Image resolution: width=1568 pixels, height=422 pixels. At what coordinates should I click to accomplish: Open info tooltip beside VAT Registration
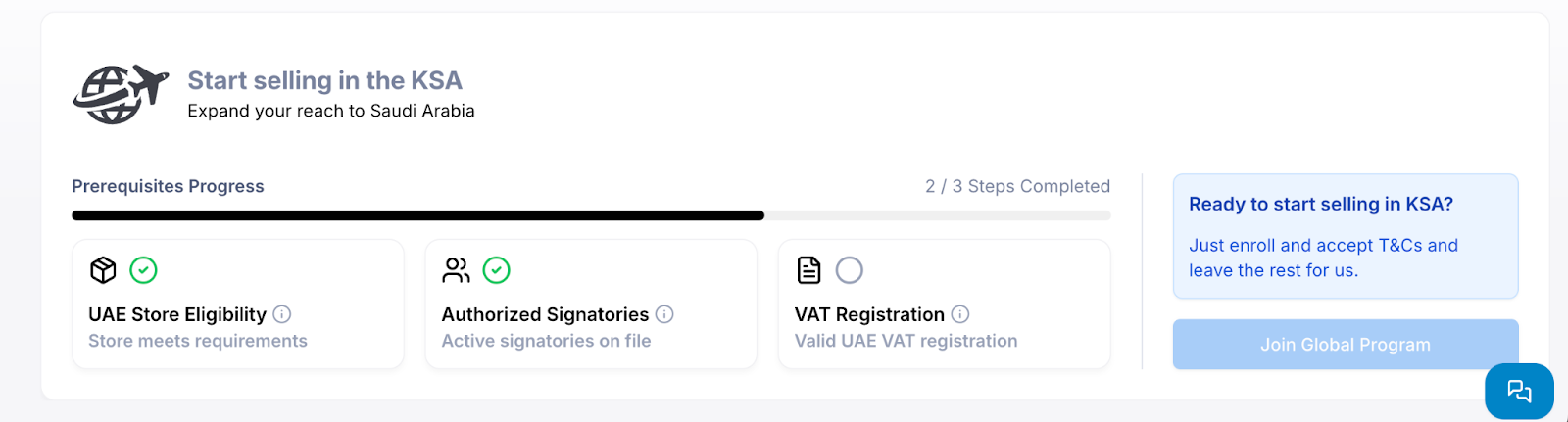(x=960, y=314)
